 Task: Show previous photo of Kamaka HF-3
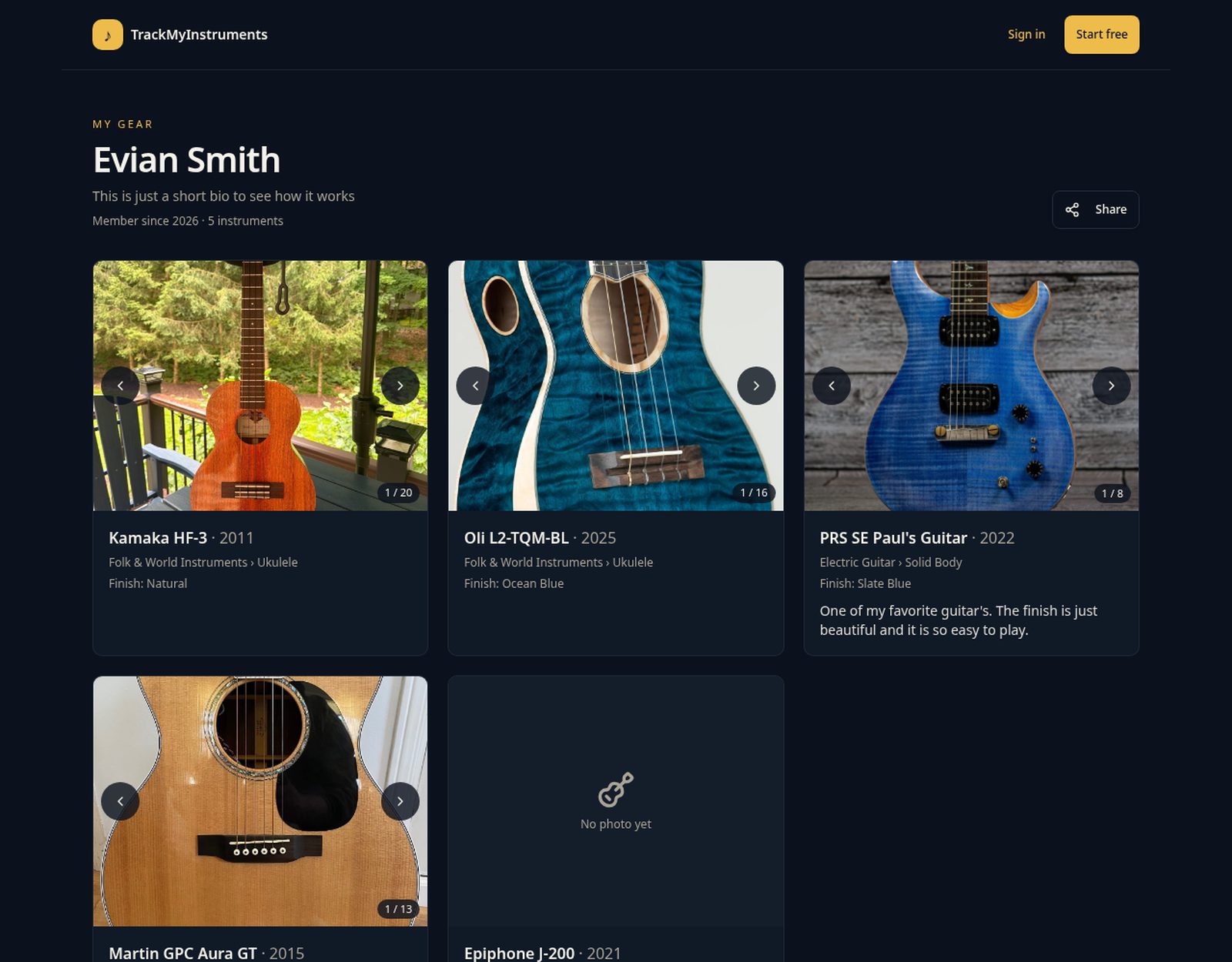point(120,386)
